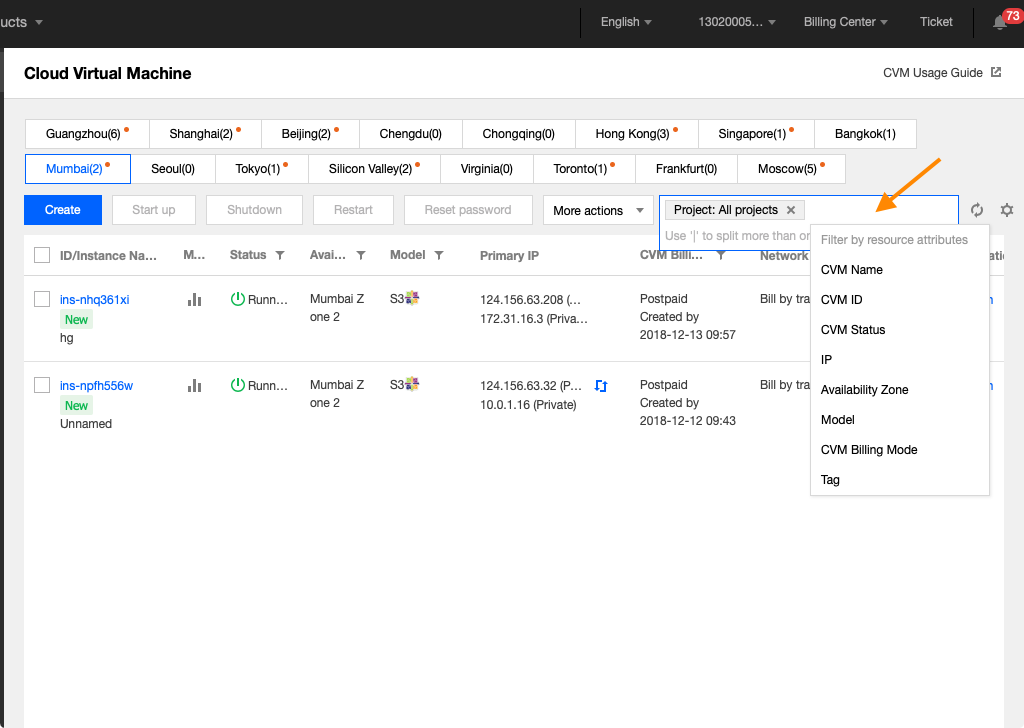Switch to the Beijing(2) region tab
Image resolution: width=1024 pixels, height=728 pixels.
310,134
